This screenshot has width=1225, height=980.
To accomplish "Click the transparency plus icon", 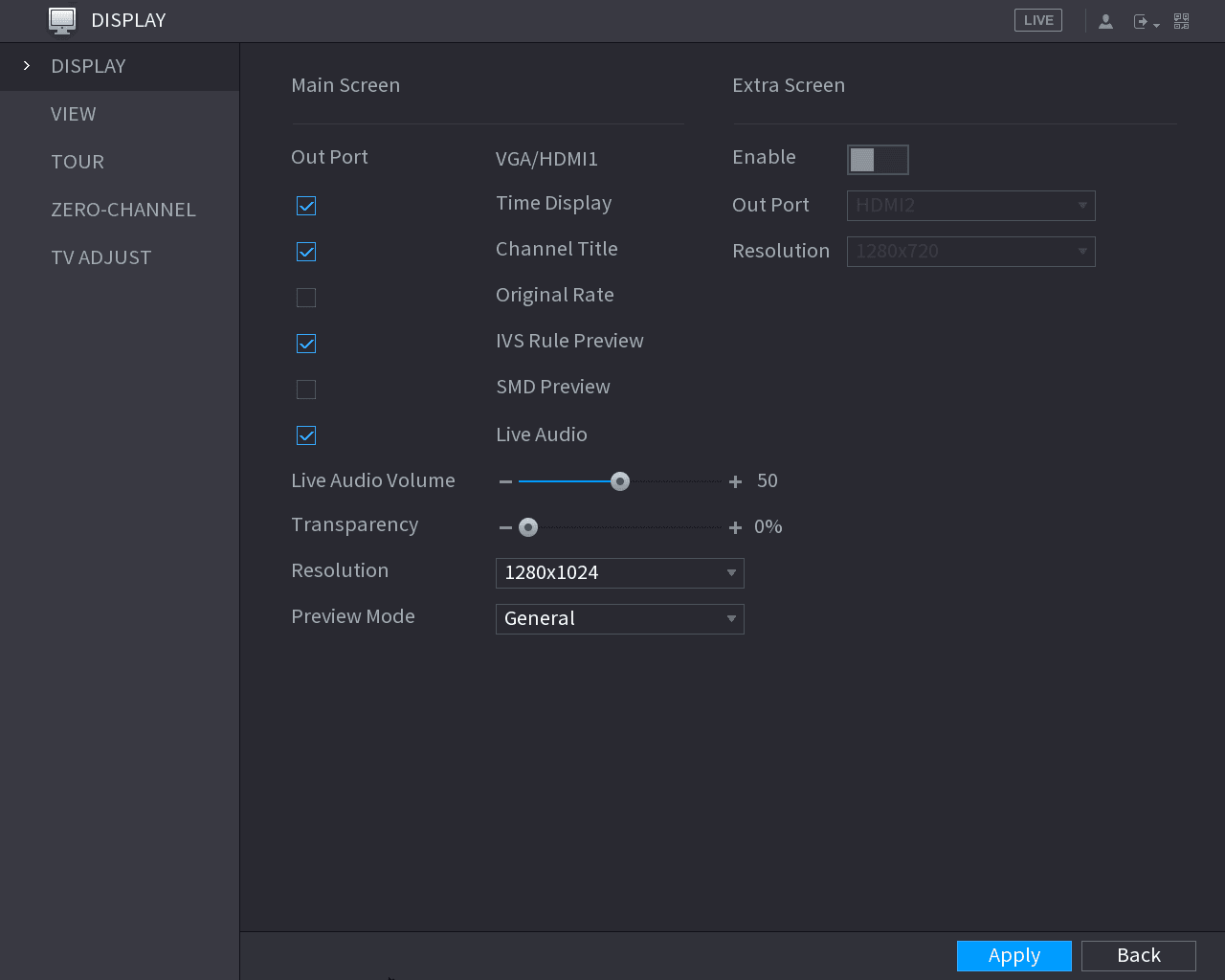I will 735,527.
